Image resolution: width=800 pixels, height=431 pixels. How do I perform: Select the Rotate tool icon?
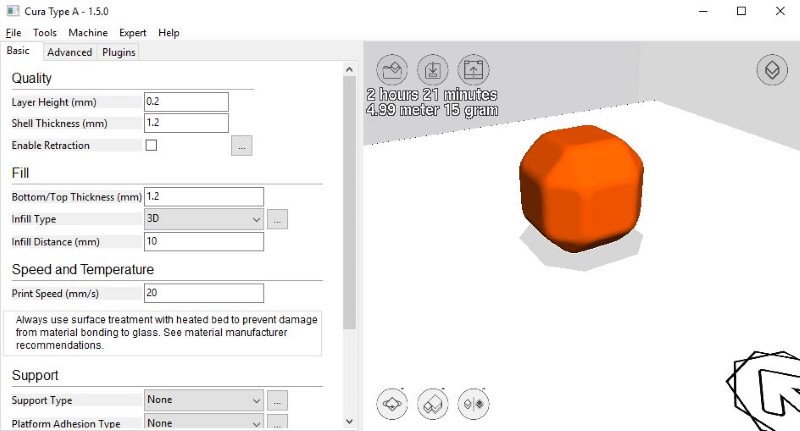[392, 404]
